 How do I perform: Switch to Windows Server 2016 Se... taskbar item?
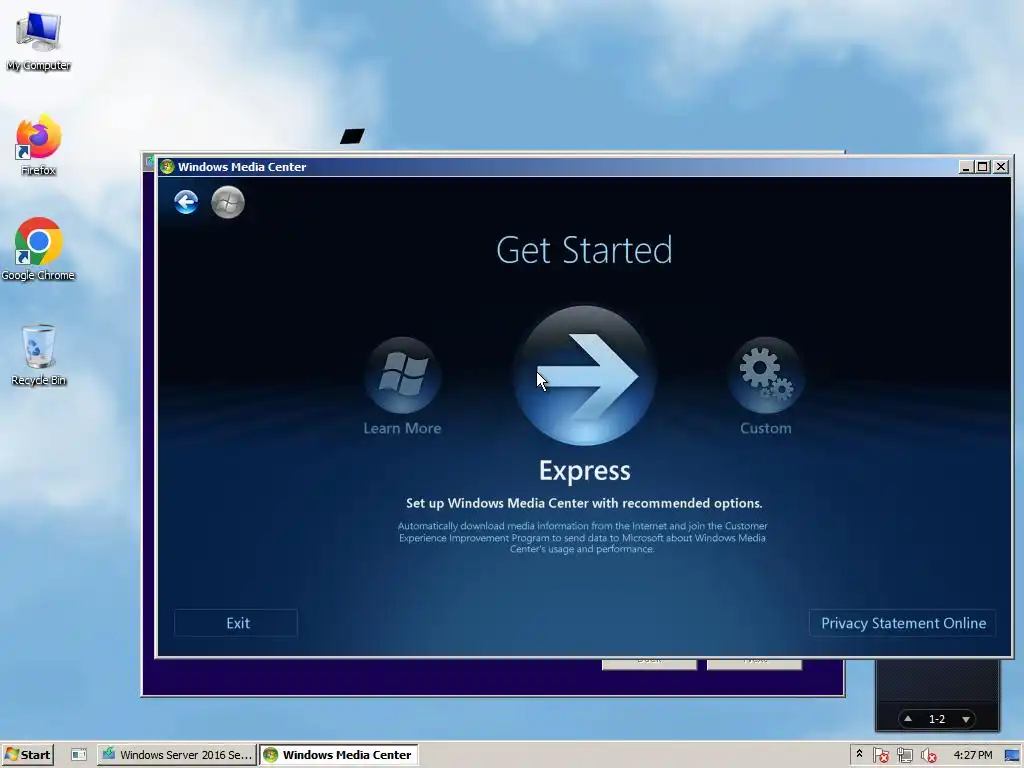pos(177,755)
